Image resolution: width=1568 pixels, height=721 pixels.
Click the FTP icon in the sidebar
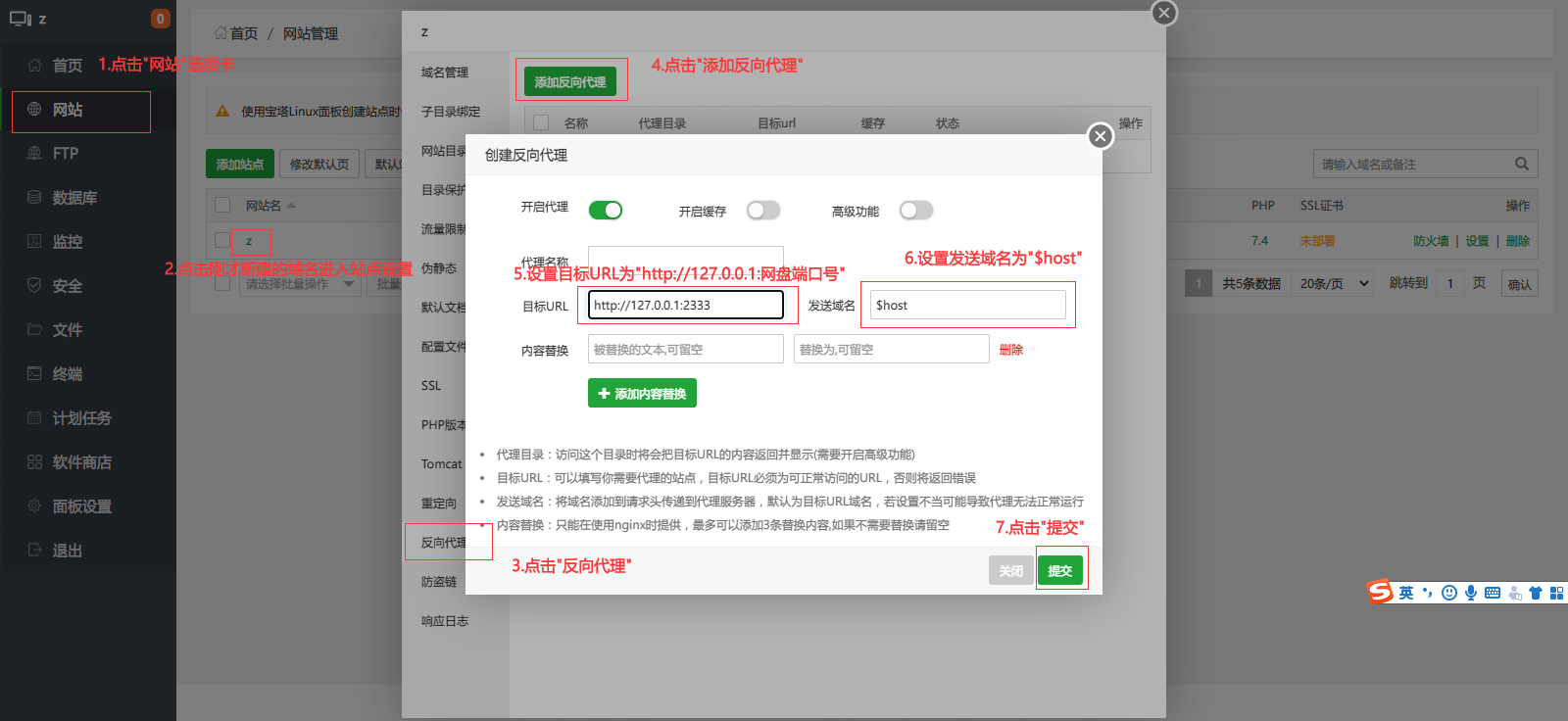click(34, 154)
